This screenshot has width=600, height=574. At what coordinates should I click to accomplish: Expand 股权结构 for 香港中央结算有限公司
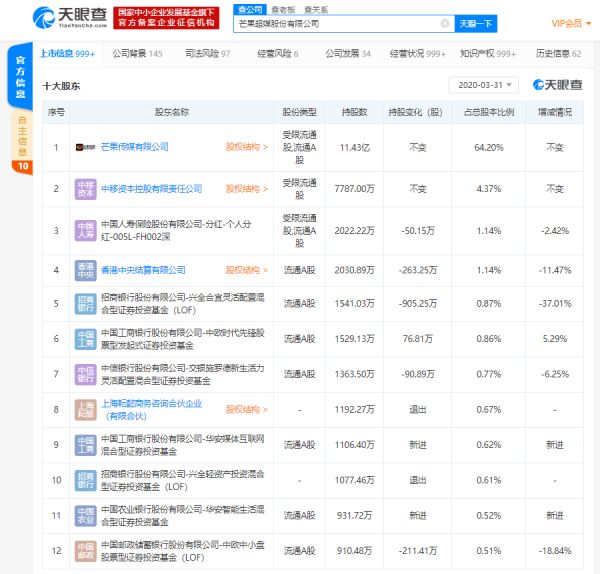(247, 270)
